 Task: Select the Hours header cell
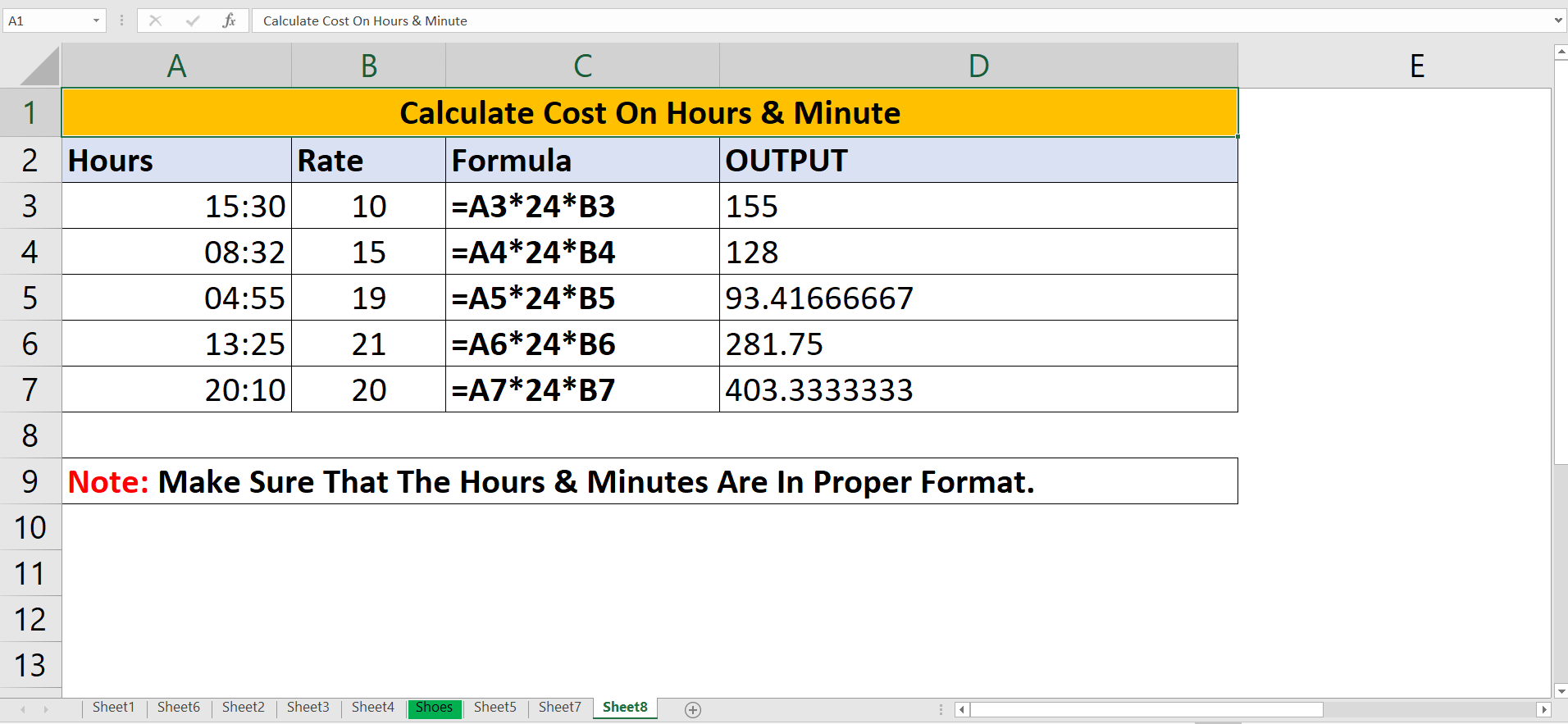[x=176, y=160]
